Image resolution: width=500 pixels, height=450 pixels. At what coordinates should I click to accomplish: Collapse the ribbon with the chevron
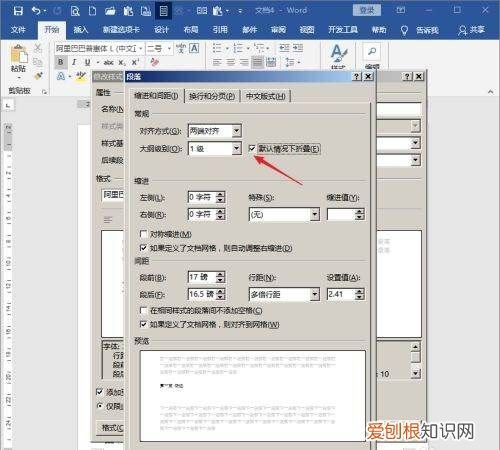490,92
